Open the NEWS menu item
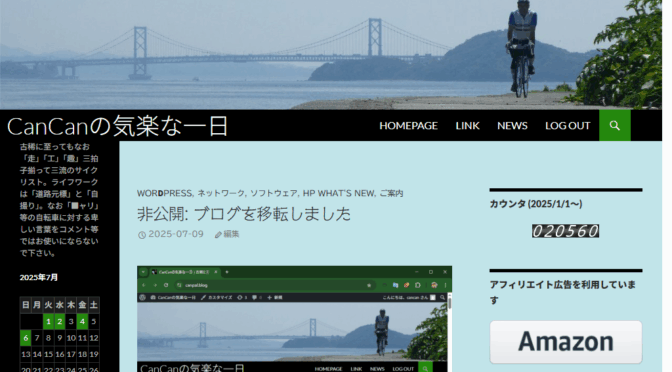Image resolution: width=672 pixels, height=372 pixels. 512,126
